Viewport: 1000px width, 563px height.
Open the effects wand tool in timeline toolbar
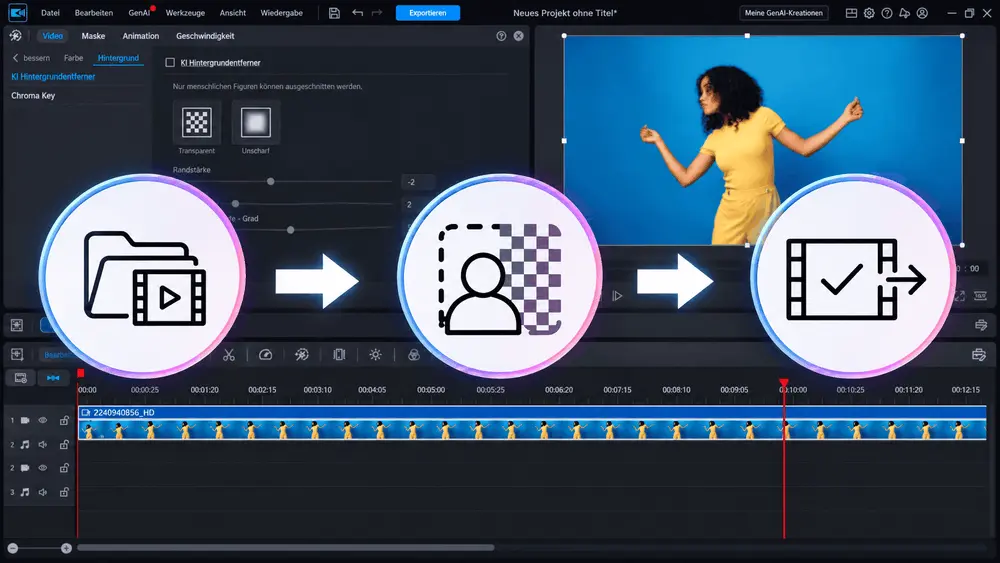coord(302,355)
